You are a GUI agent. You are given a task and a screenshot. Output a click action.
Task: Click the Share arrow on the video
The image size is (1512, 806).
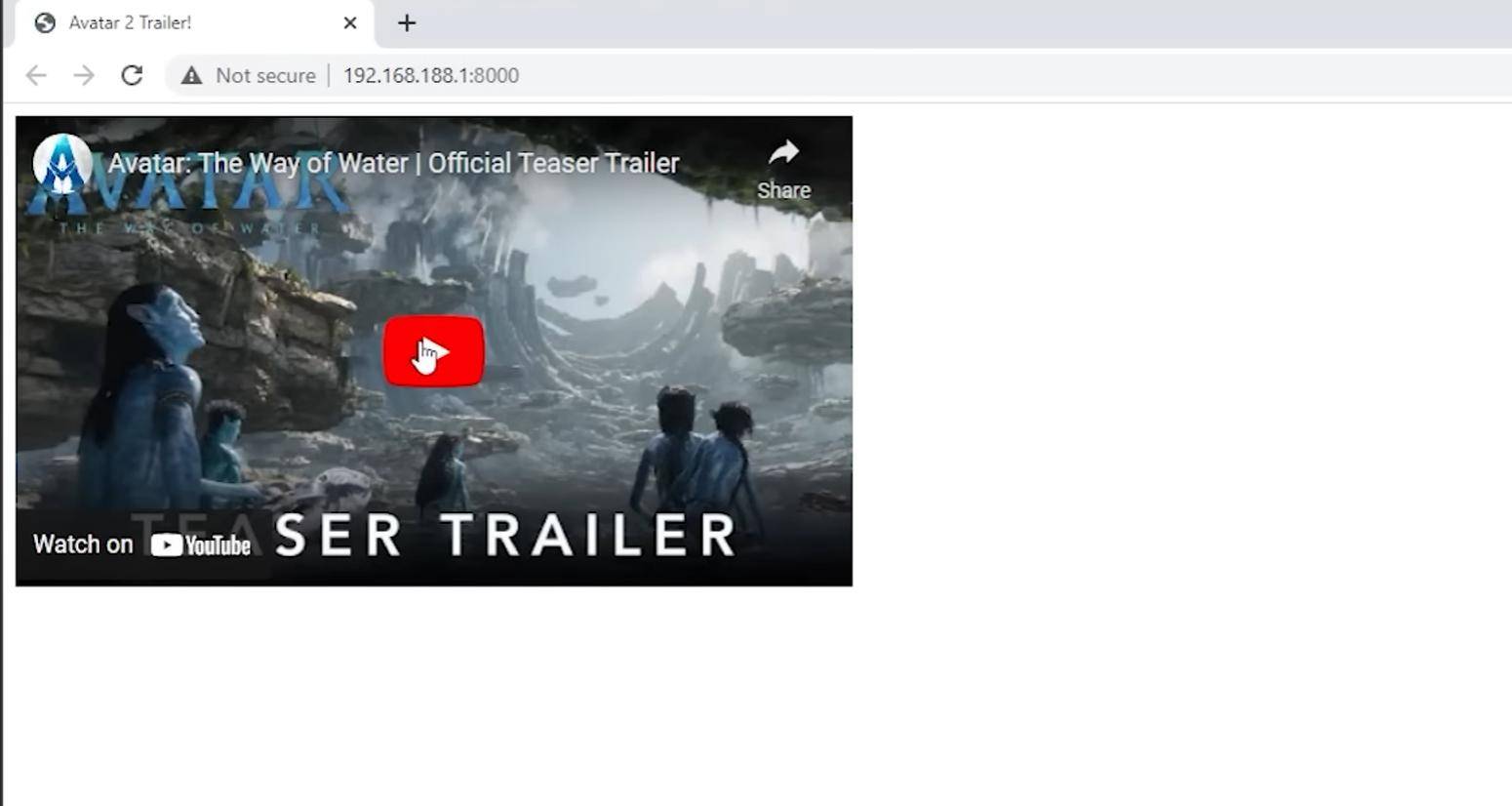coord(783,169)
